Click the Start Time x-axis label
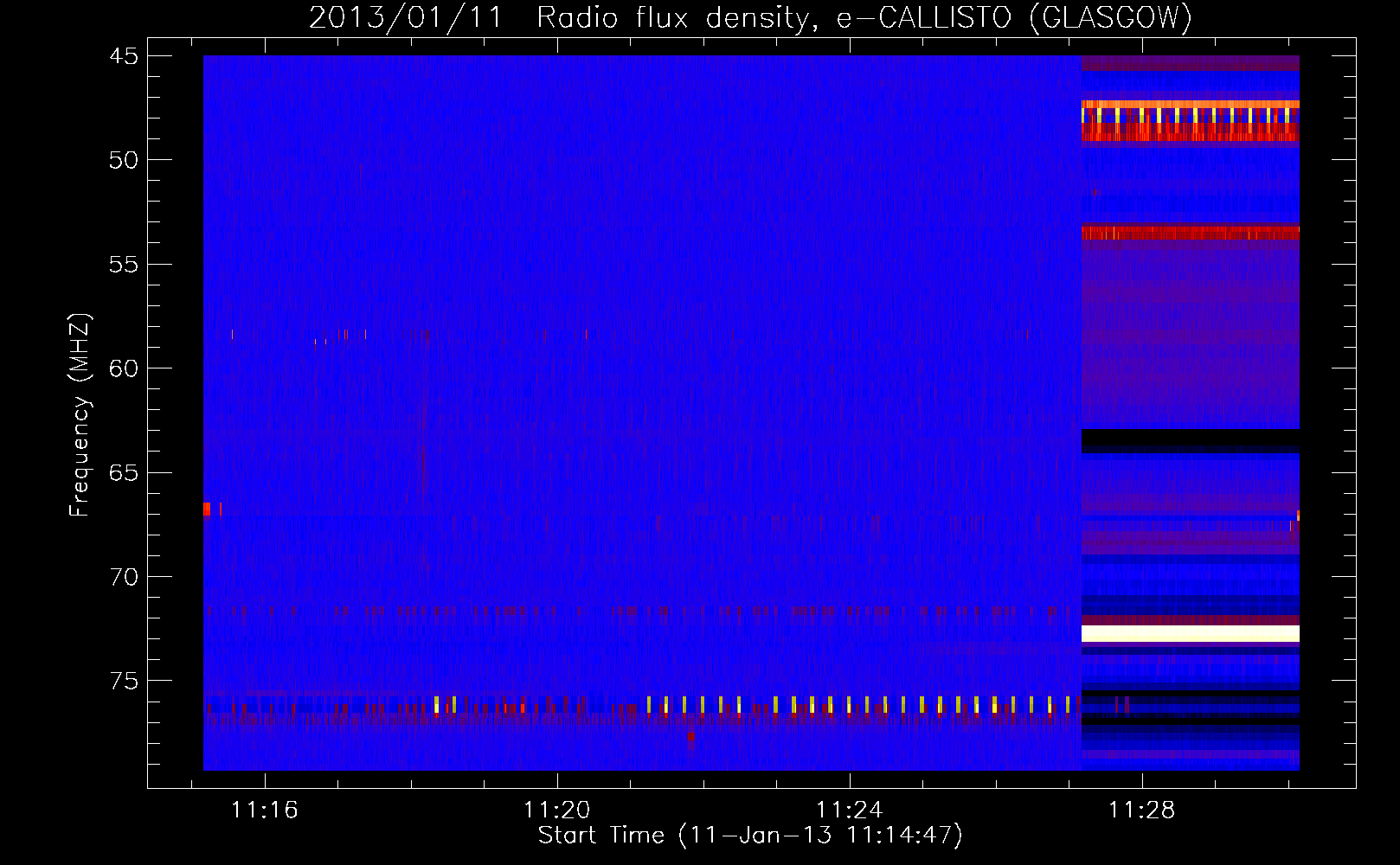1400x865 pixels. (750, 836)
